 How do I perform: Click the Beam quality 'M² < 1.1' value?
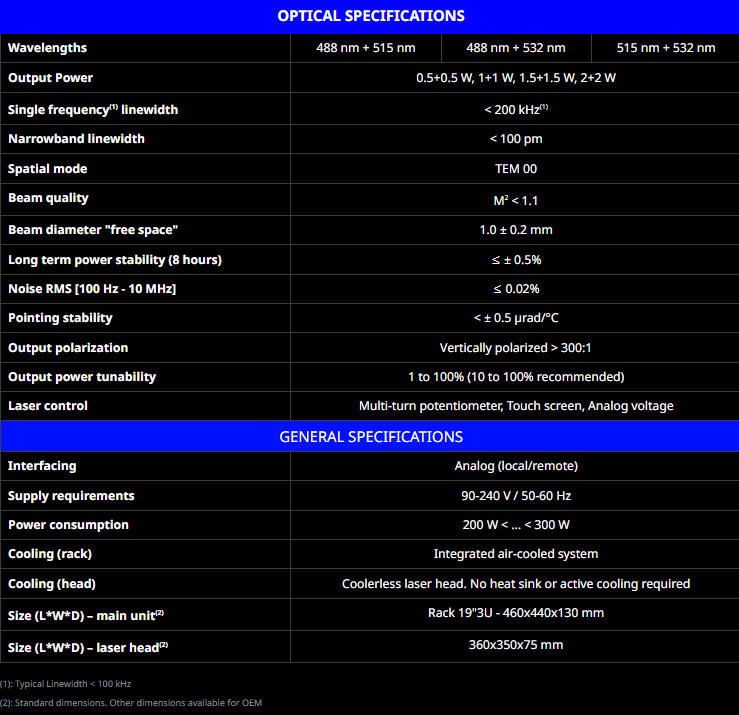516,200
